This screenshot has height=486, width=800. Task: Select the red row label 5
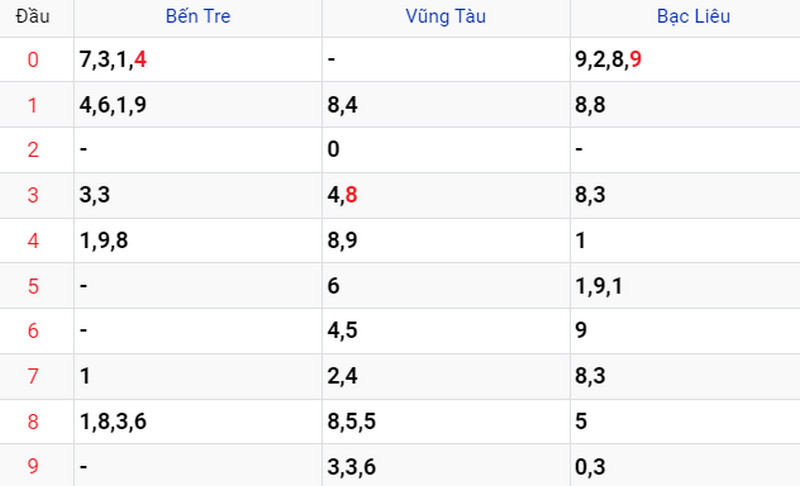point(33,286)
